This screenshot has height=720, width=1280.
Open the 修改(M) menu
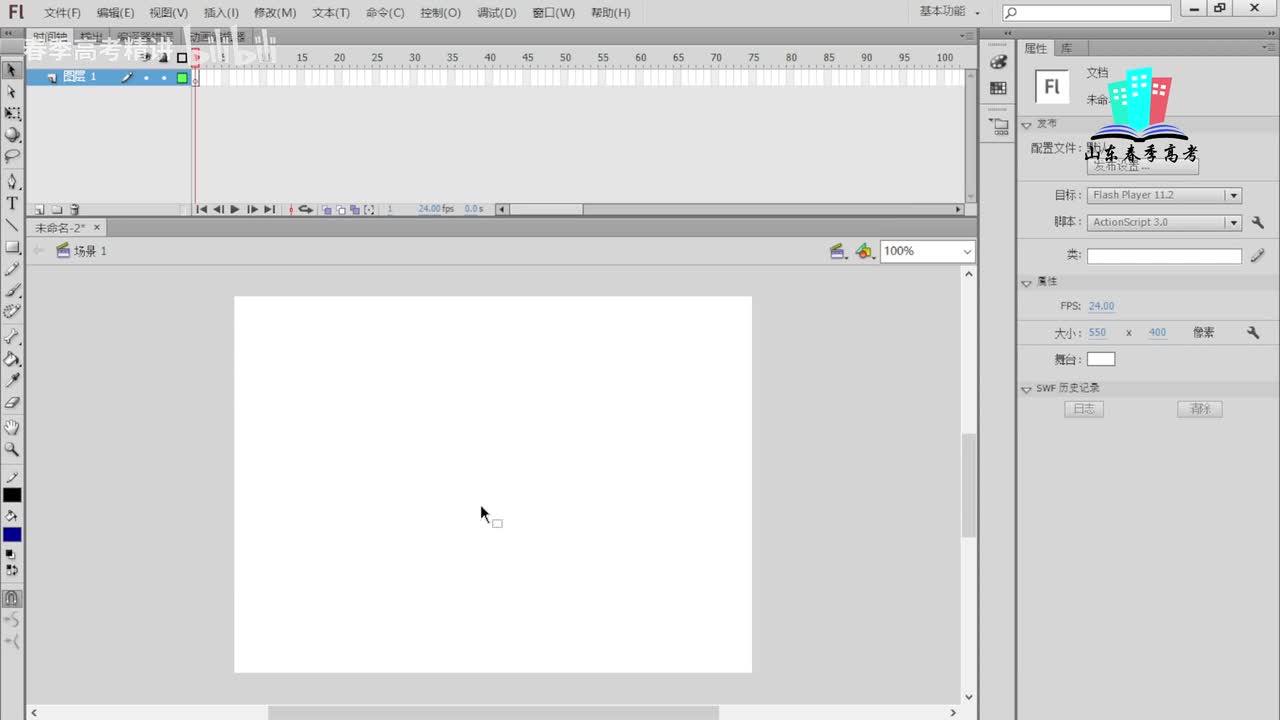275,13
